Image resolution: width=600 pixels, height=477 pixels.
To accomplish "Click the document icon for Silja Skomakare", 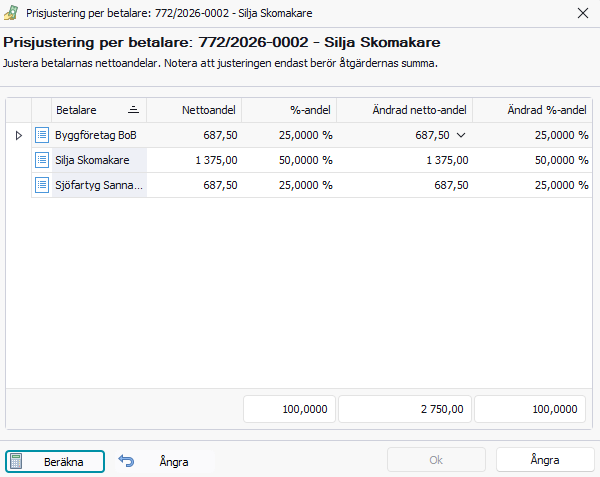I will (x=42, y=160).
